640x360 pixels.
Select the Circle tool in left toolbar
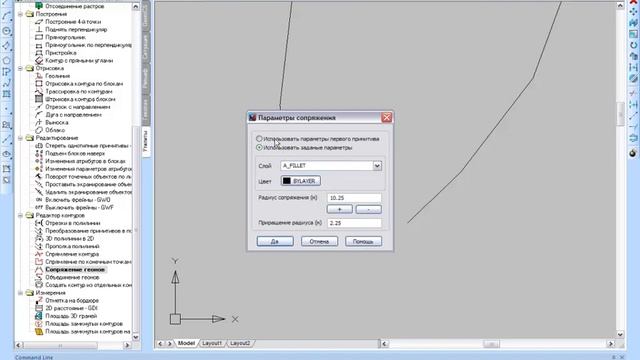6,31
